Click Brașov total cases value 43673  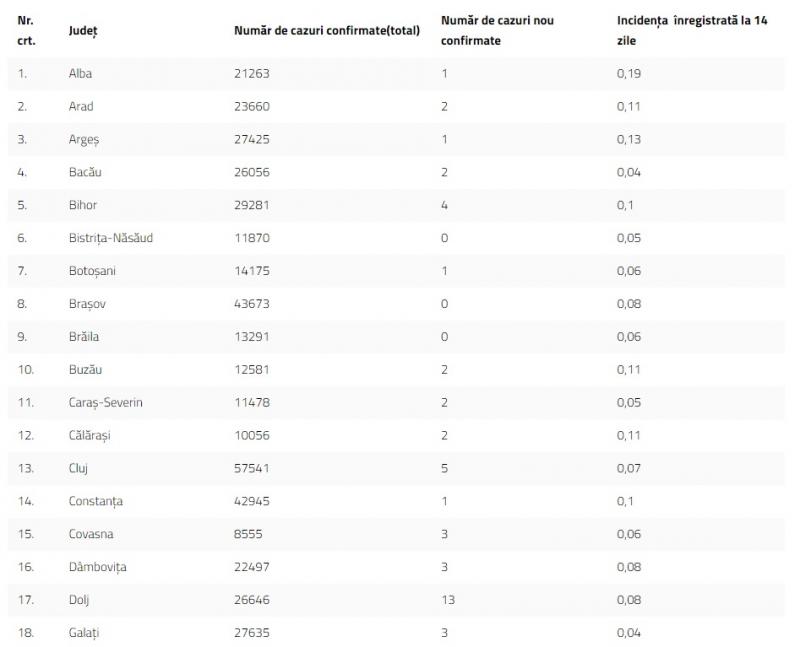[x=251, y=304]
